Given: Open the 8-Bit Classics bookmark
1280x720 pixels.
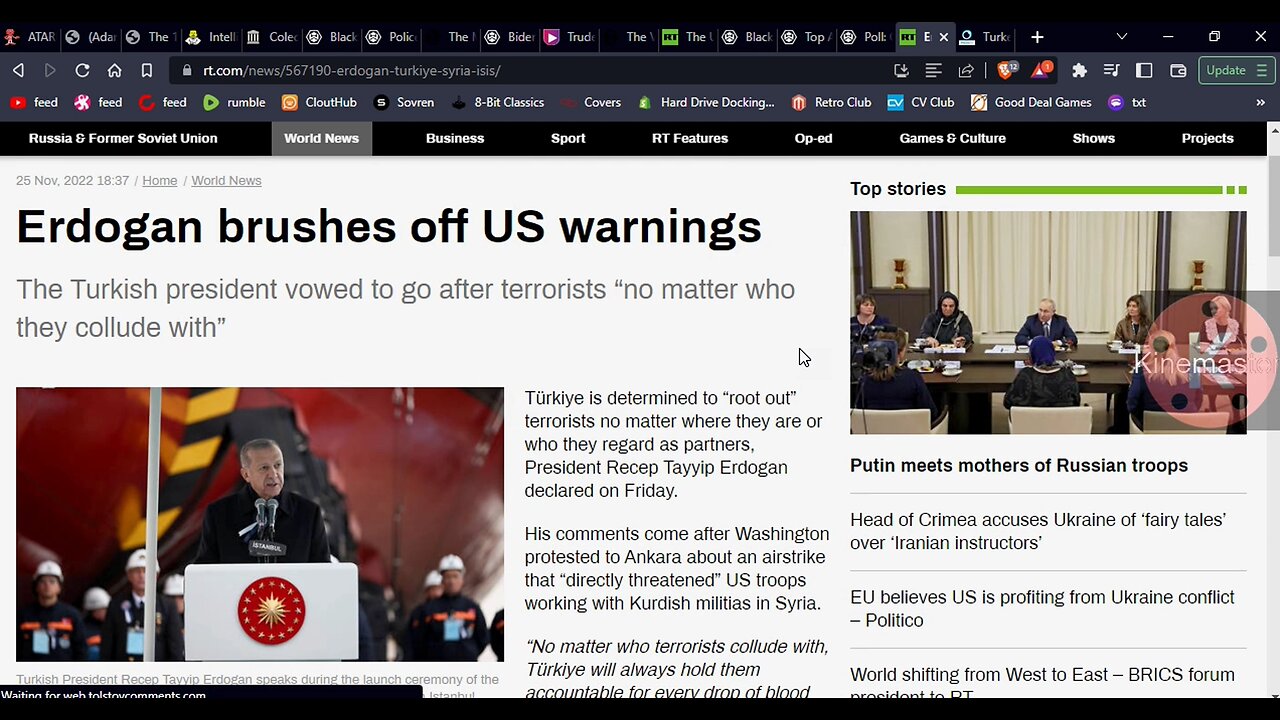Looking at the screenshot, I should pyautogui.click(x=497, y=102).
